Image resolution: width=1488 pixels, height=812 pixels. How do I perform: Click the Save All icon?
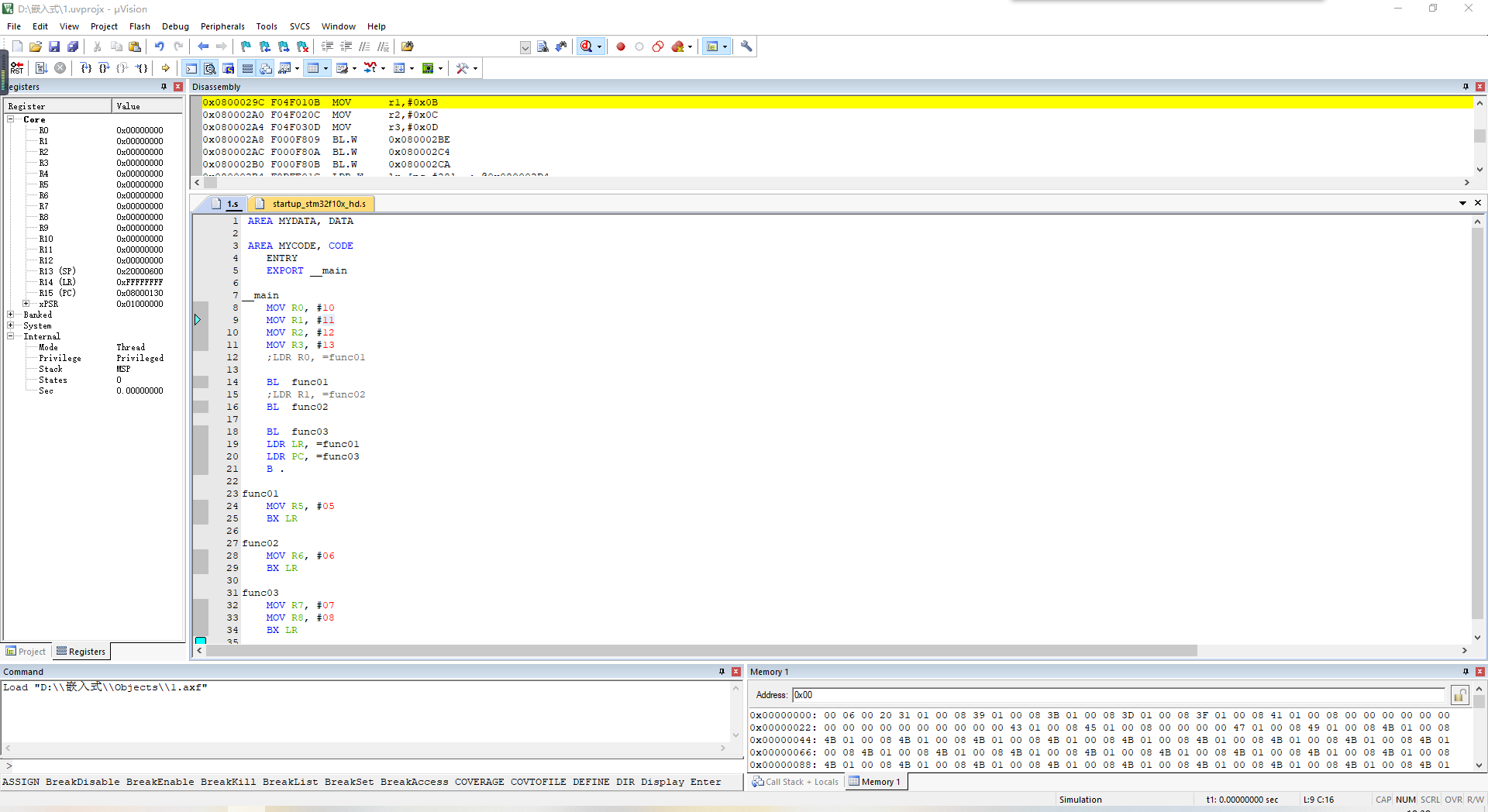(x=73, y=46)
